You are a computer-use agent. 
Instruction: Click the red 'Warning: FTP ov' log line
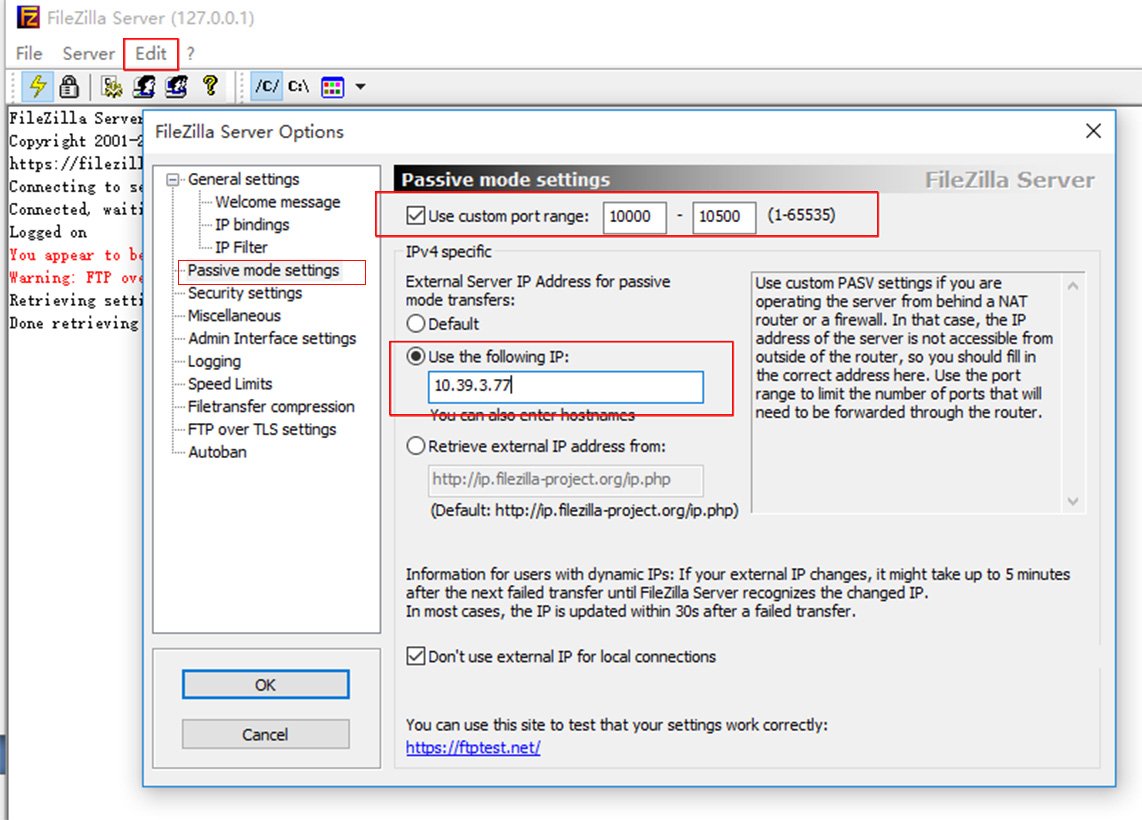click(76, 277)
